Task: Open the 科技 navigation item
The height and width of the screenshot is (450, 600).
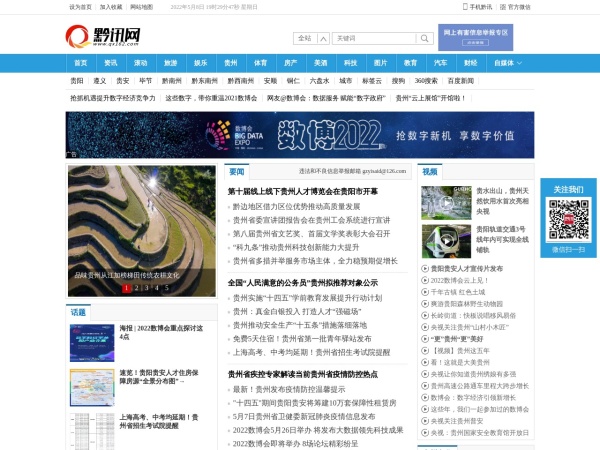Action: coord(351,63)
